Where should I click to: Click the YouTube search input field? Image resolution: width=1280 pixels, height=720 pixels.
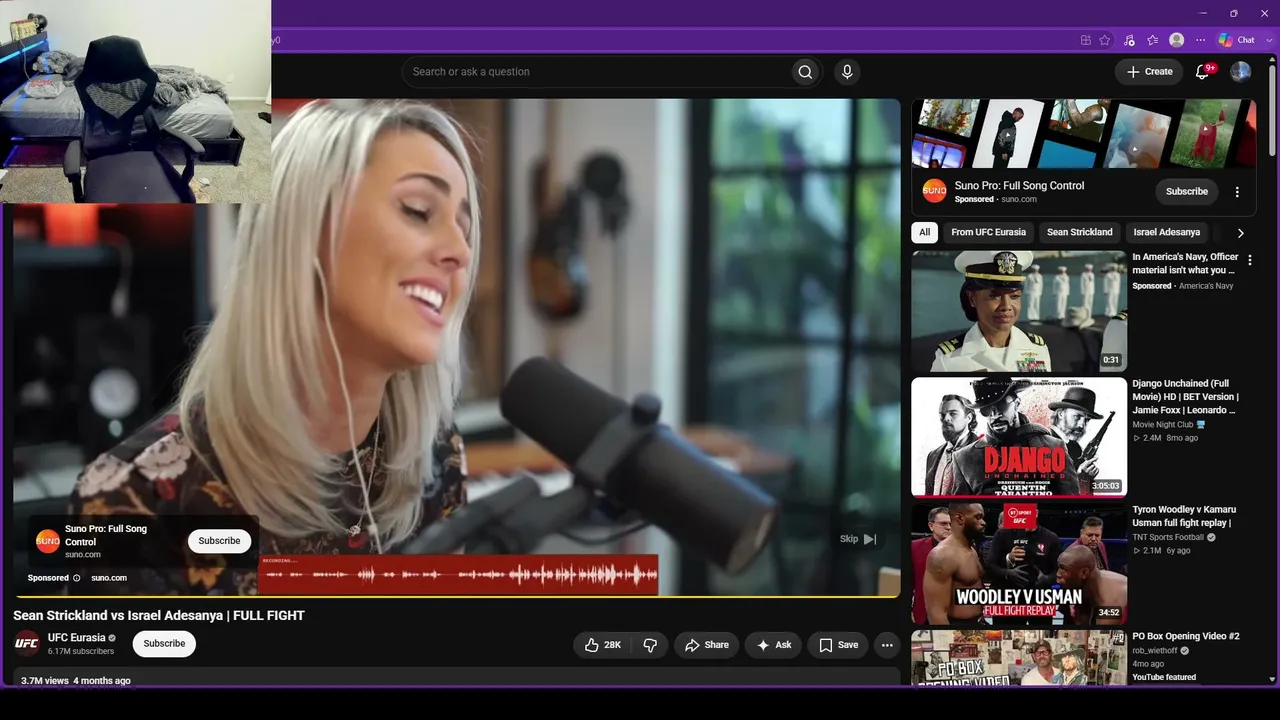[x=595, y=72]
